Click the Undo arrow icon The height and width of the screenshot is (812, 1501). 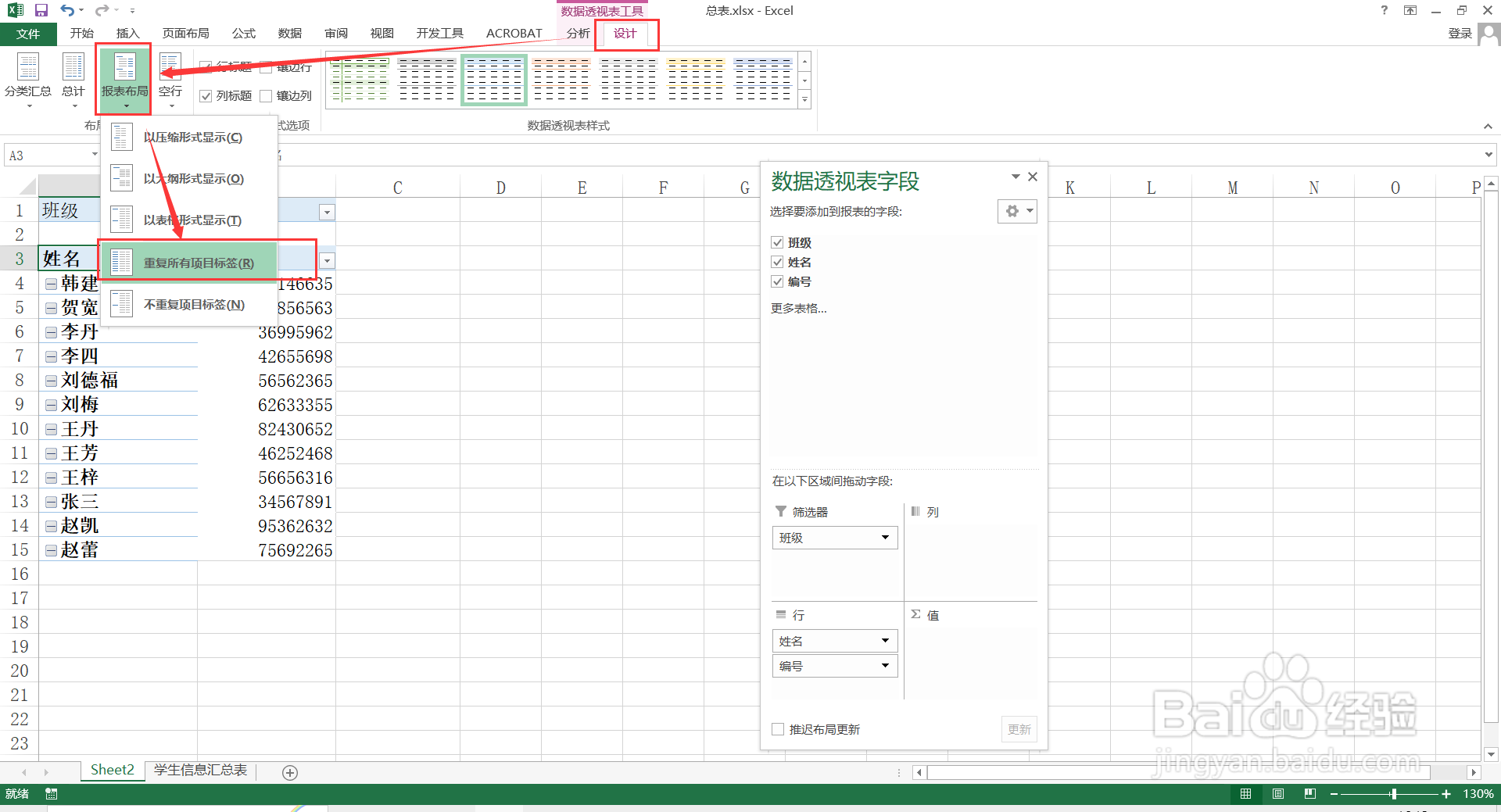pyautogui.click(x=67, y=10)
